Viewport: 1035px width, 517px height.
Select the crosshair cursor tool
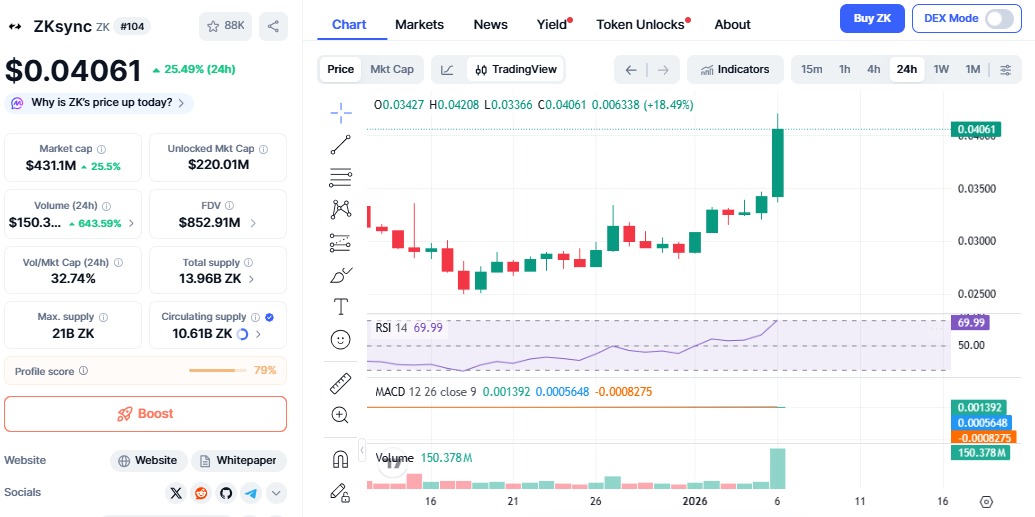click(x=341, y=111)
